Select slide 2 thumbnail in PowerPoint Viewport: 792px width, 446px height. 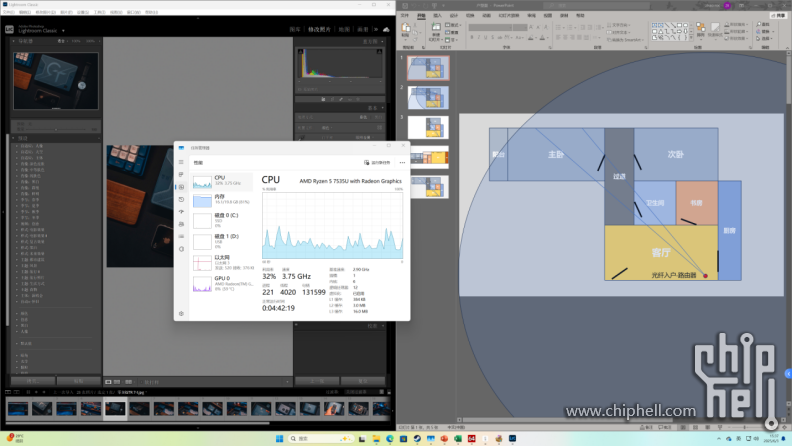pyautogui.click(x=428, y=97)
